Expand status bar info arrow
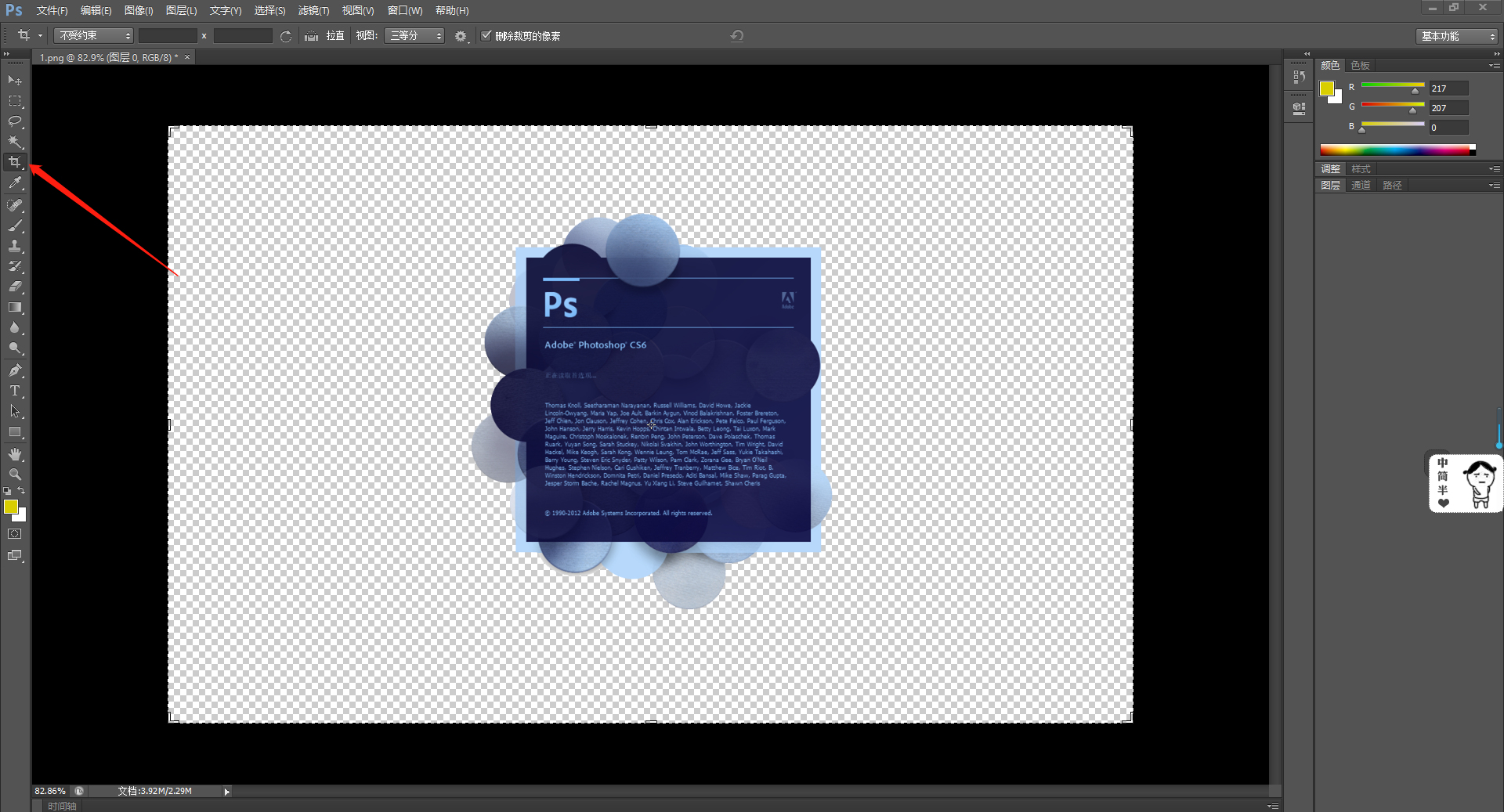 tap(227, 792)
